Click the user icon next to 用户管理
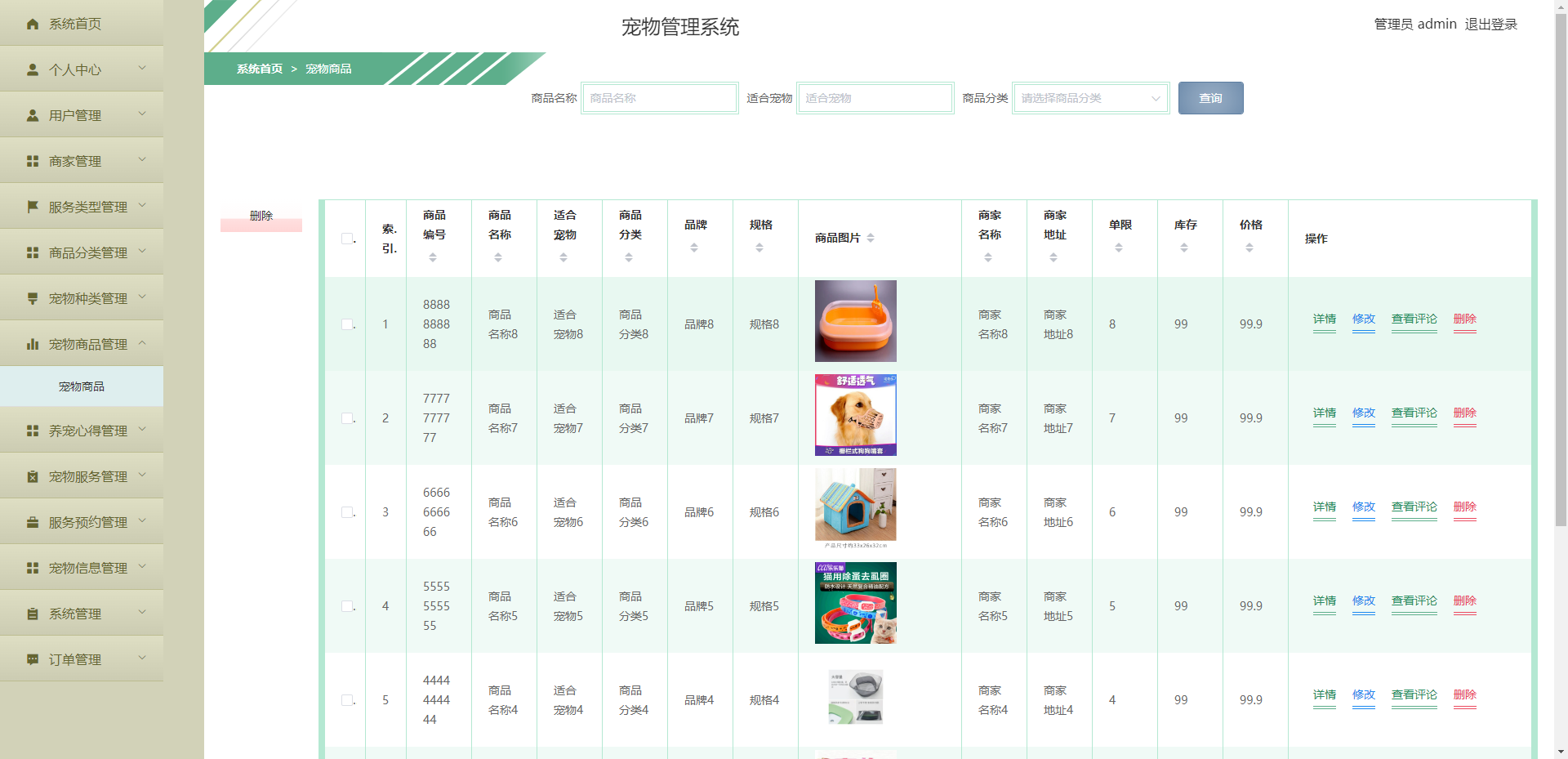The height and width of the screenshot is (759, 1568). 33,114
